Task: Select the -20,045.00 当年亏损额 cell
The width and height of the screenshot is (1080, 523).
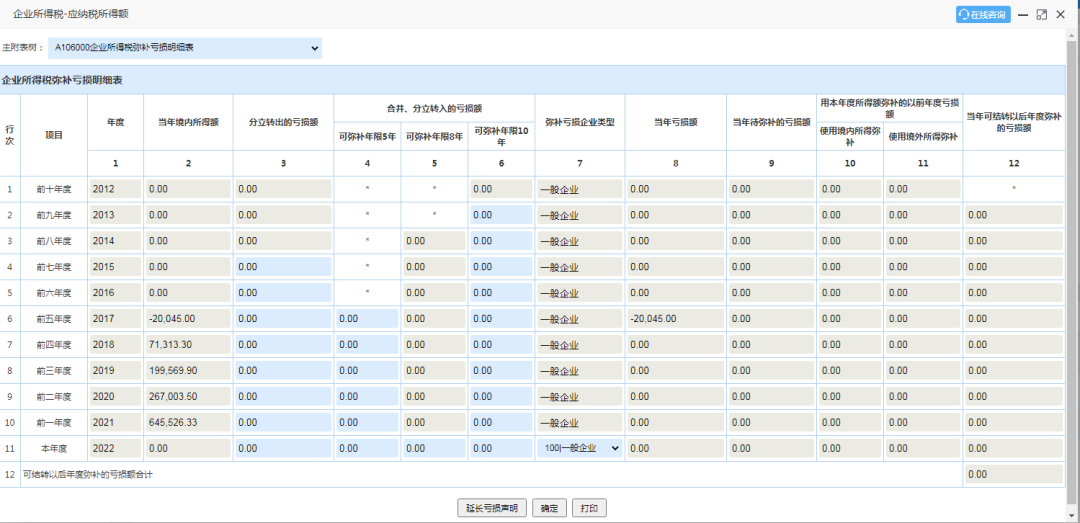Action: [675, 319]
